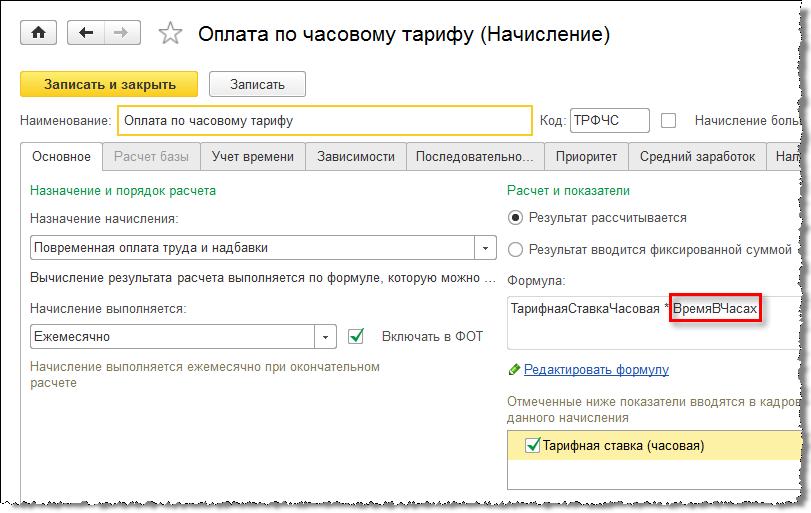
Task: Click the Записать button
Action: point(258,85)
